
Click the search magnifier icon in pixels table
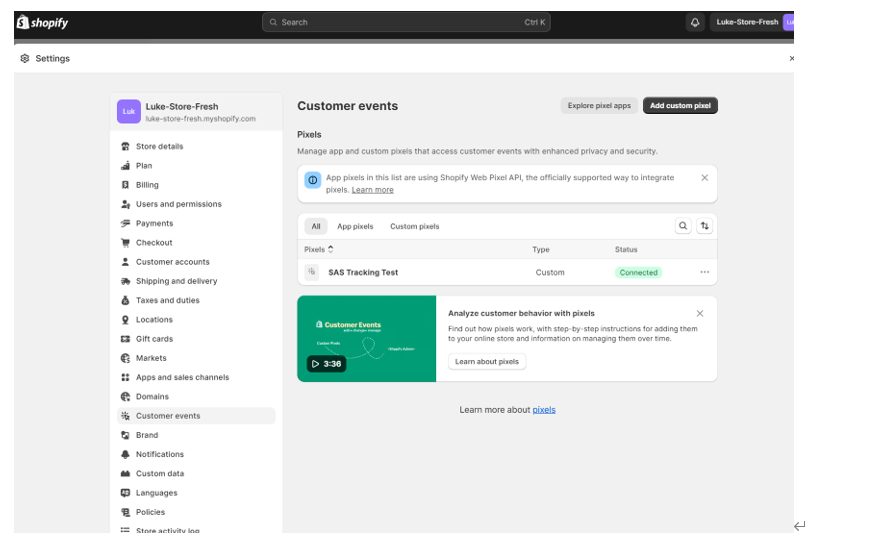click(x=683, y=226)
